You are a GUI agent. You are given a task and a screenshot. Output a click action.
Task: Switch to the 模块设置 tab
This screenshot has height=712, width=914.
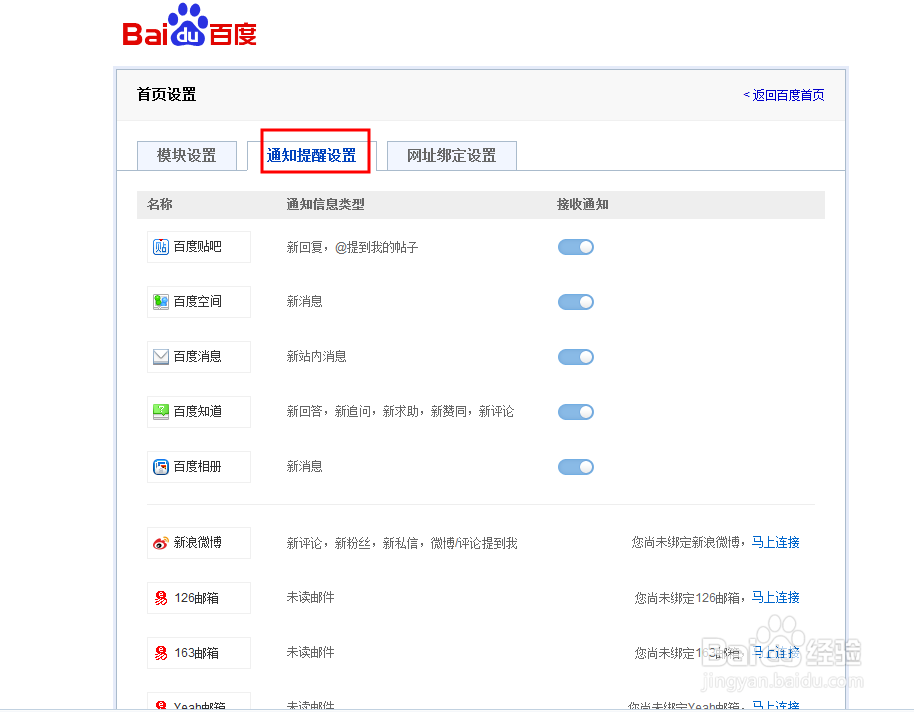tap(187, 156)
